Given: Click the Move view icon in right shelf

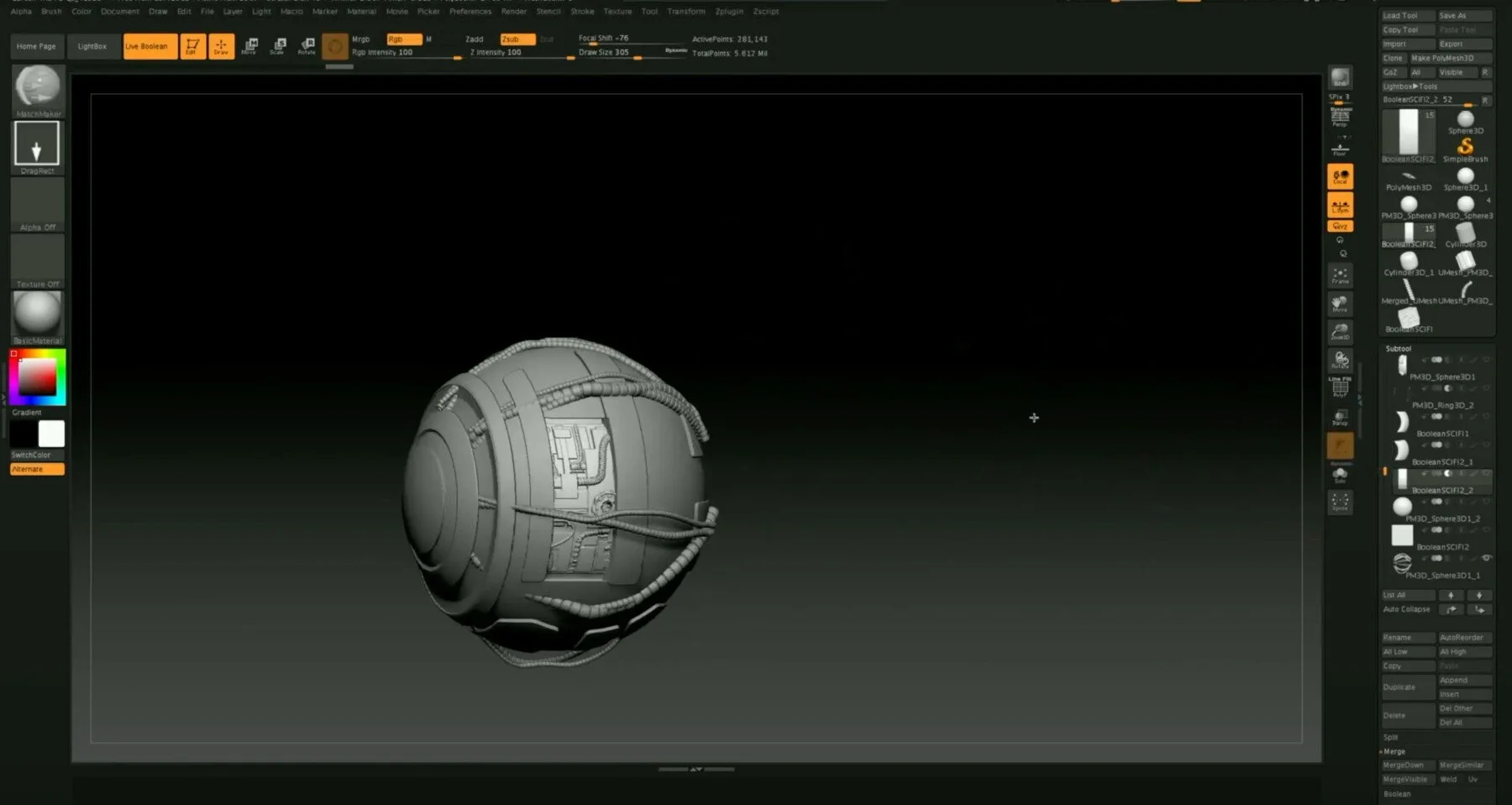Looking at the screenshot, I should [1340, 303].
